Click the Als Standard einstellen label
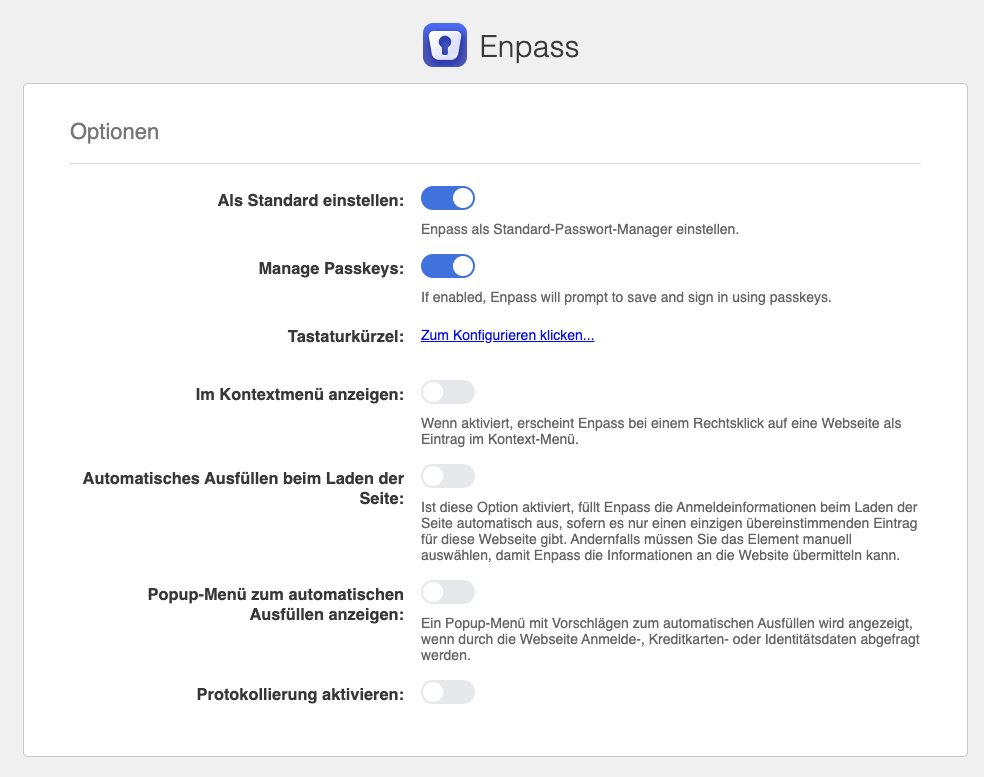984x777 pixels. (x=310, y=200)
